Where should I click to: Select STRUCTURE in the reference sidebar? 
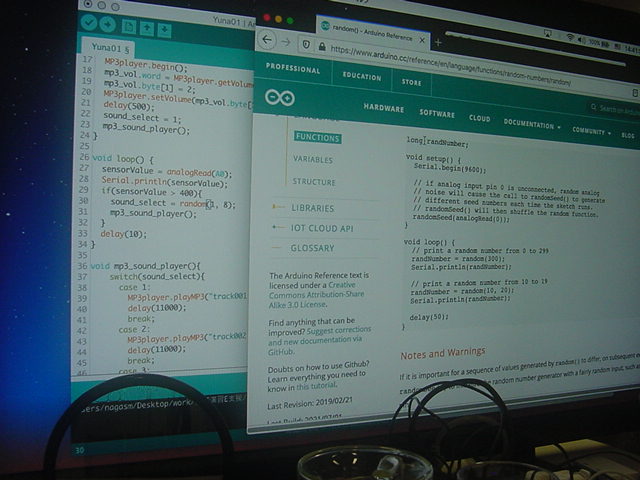314,182
